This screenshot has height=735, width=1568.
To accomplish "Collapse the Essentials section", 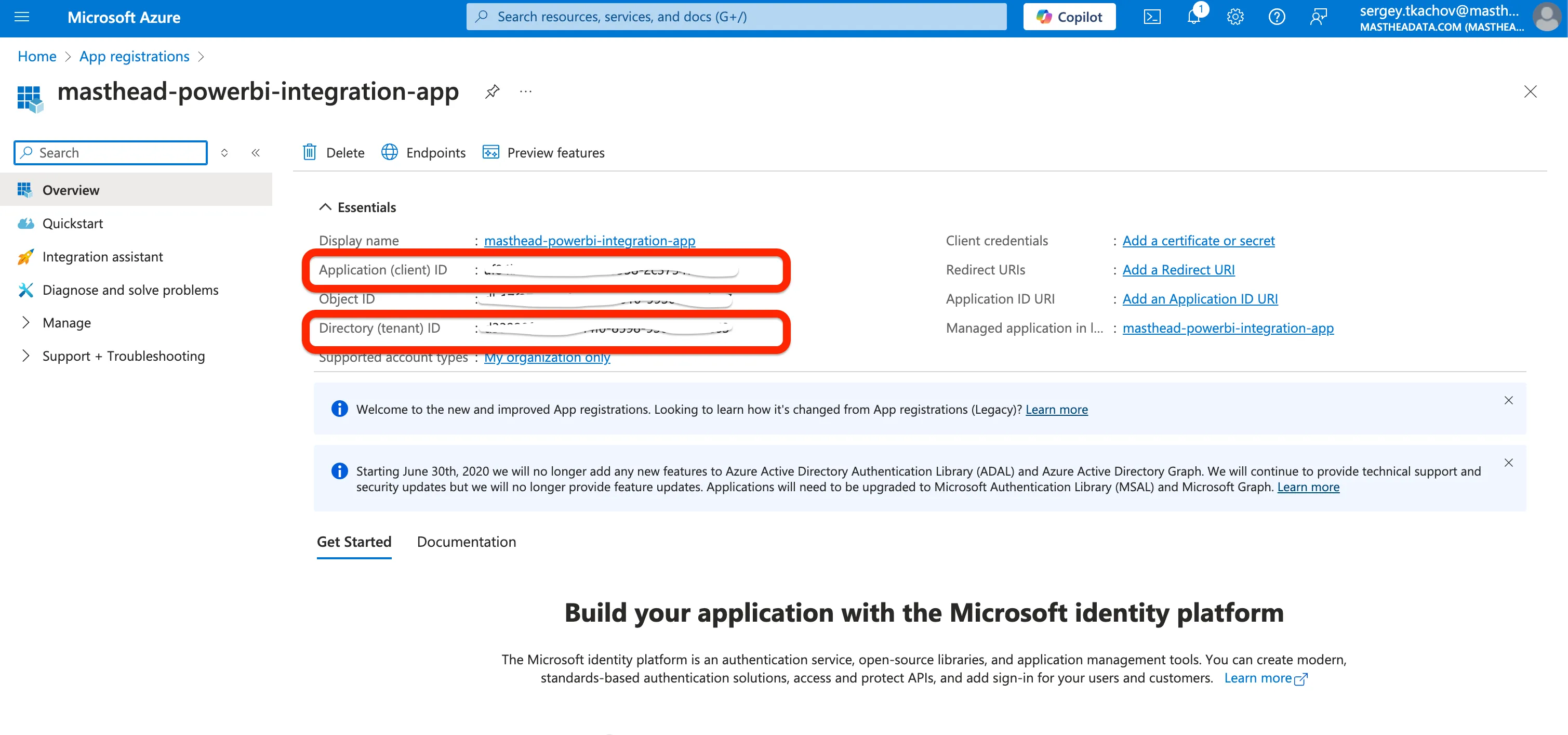I will [326, 207].
